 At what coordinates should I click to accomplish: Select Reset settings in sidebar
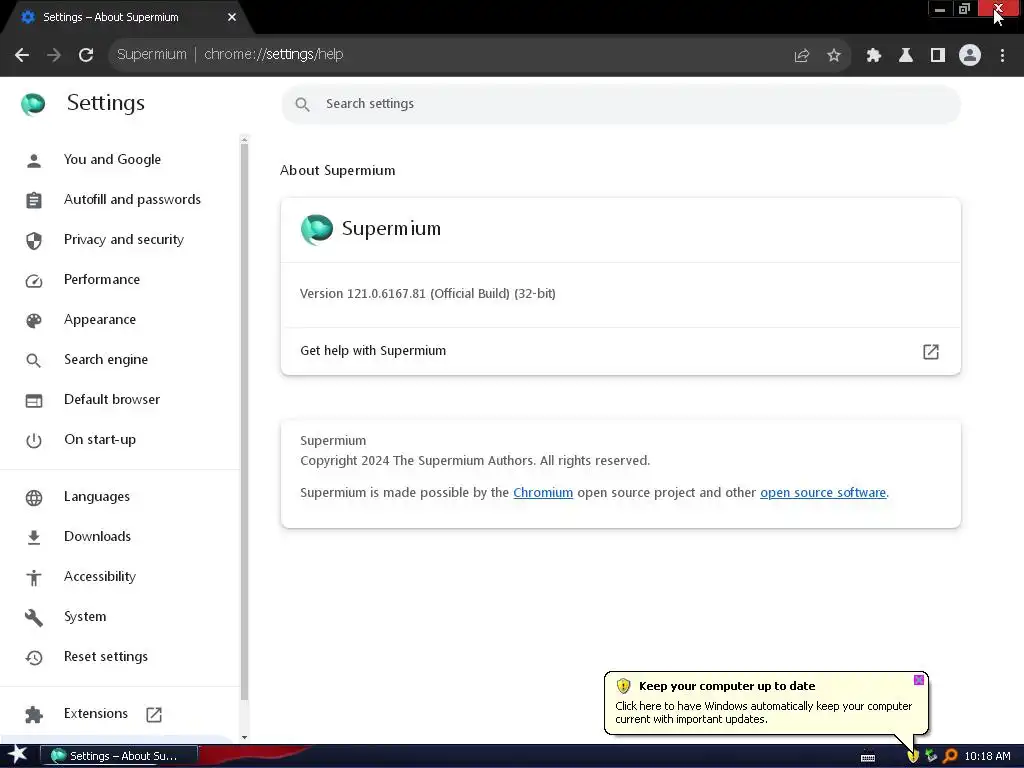pyautogui.click(x=106, y=656)
